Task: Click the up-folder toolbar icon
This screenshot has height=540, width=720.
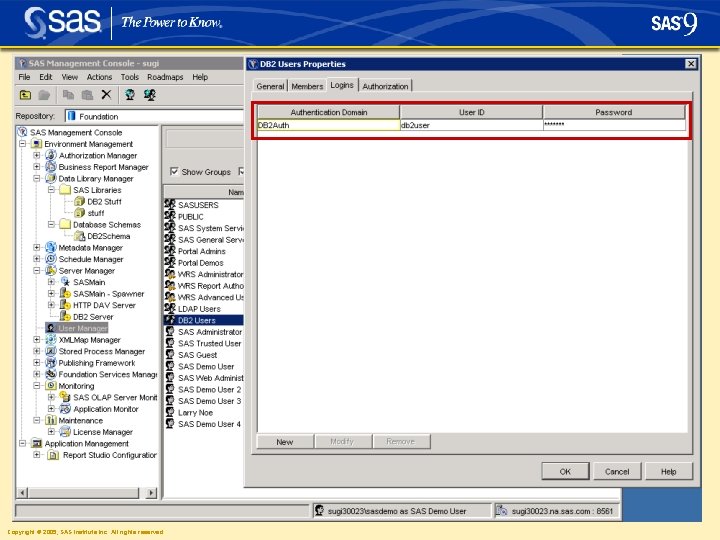Action: click(25, 95)
